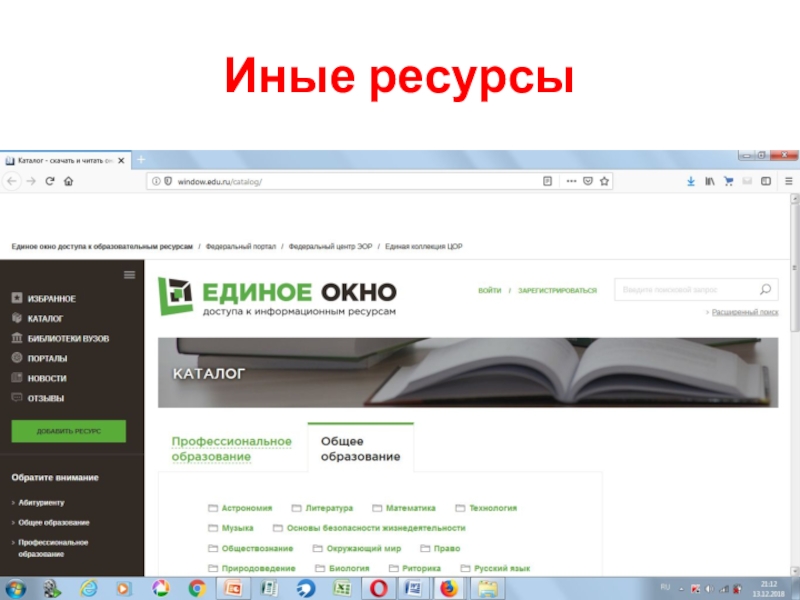Click Федеральный портал breadcrumb link
The height and width of the screenshot is (600, 800).
tap(241, 246)
